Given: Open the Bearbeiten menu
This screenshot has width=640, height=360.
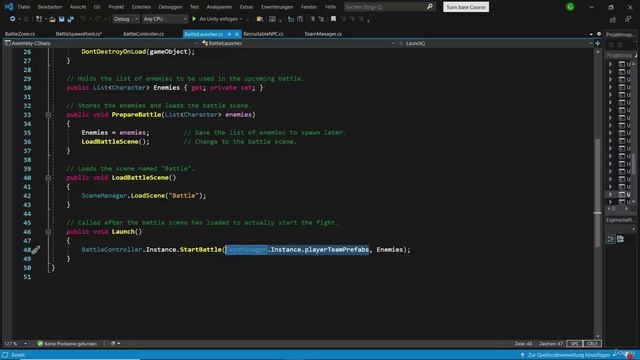Looking at the screenshot, I should point(50,7).
